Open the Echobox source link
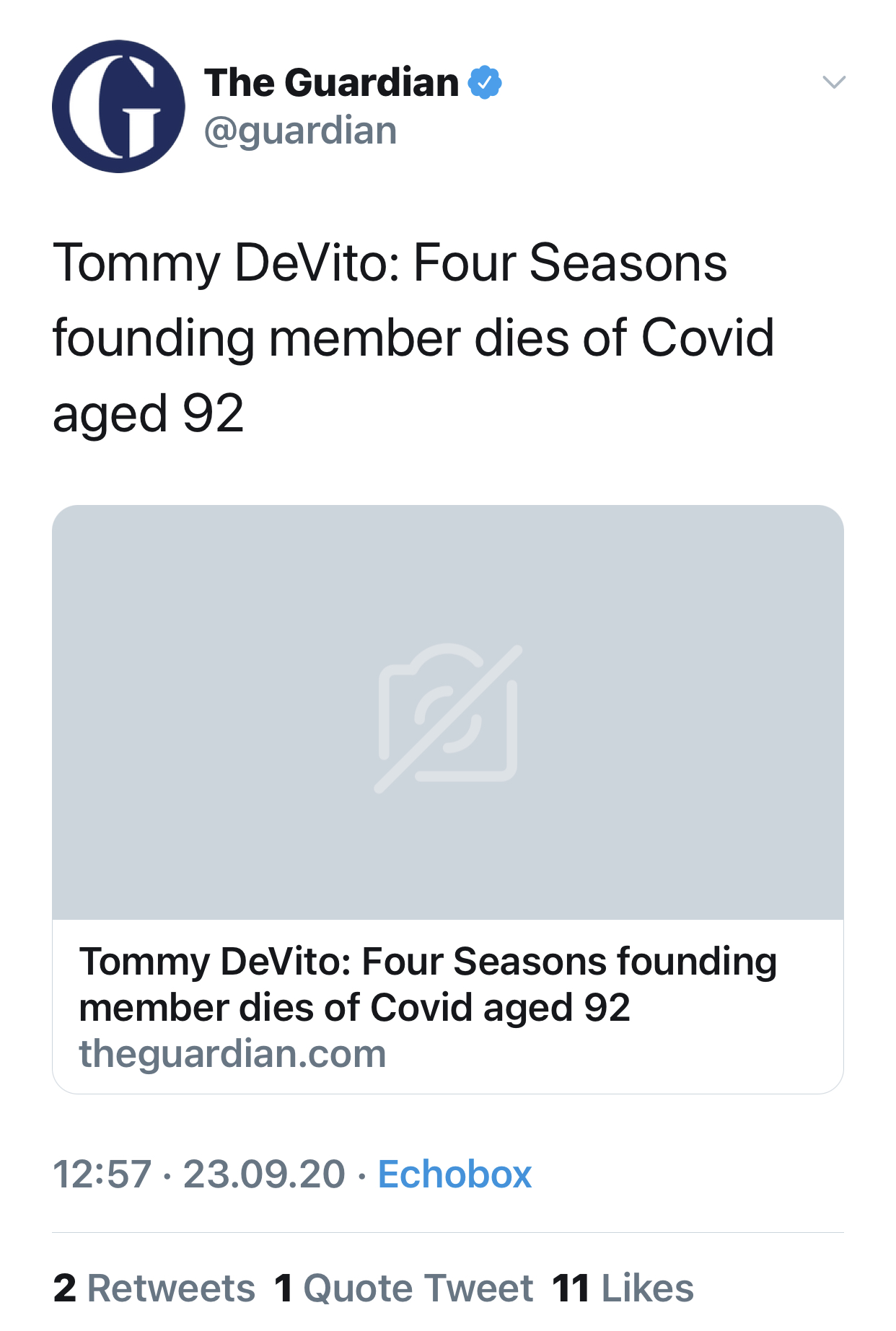 454,1174
